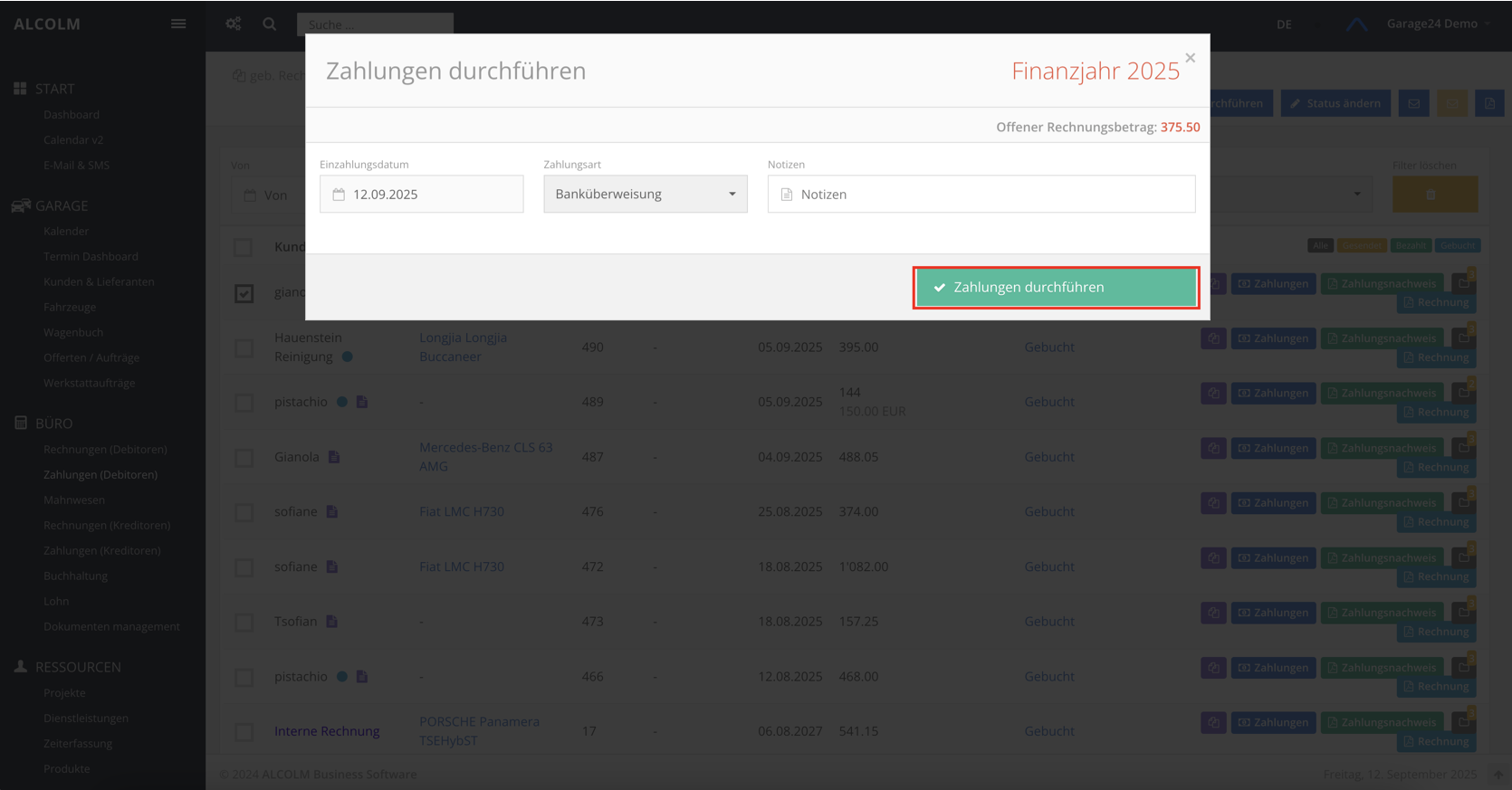Open the Zahlungsart Banküberweisung dropdown
This screenshot has width=1512, height=790.
coord(645,195)
